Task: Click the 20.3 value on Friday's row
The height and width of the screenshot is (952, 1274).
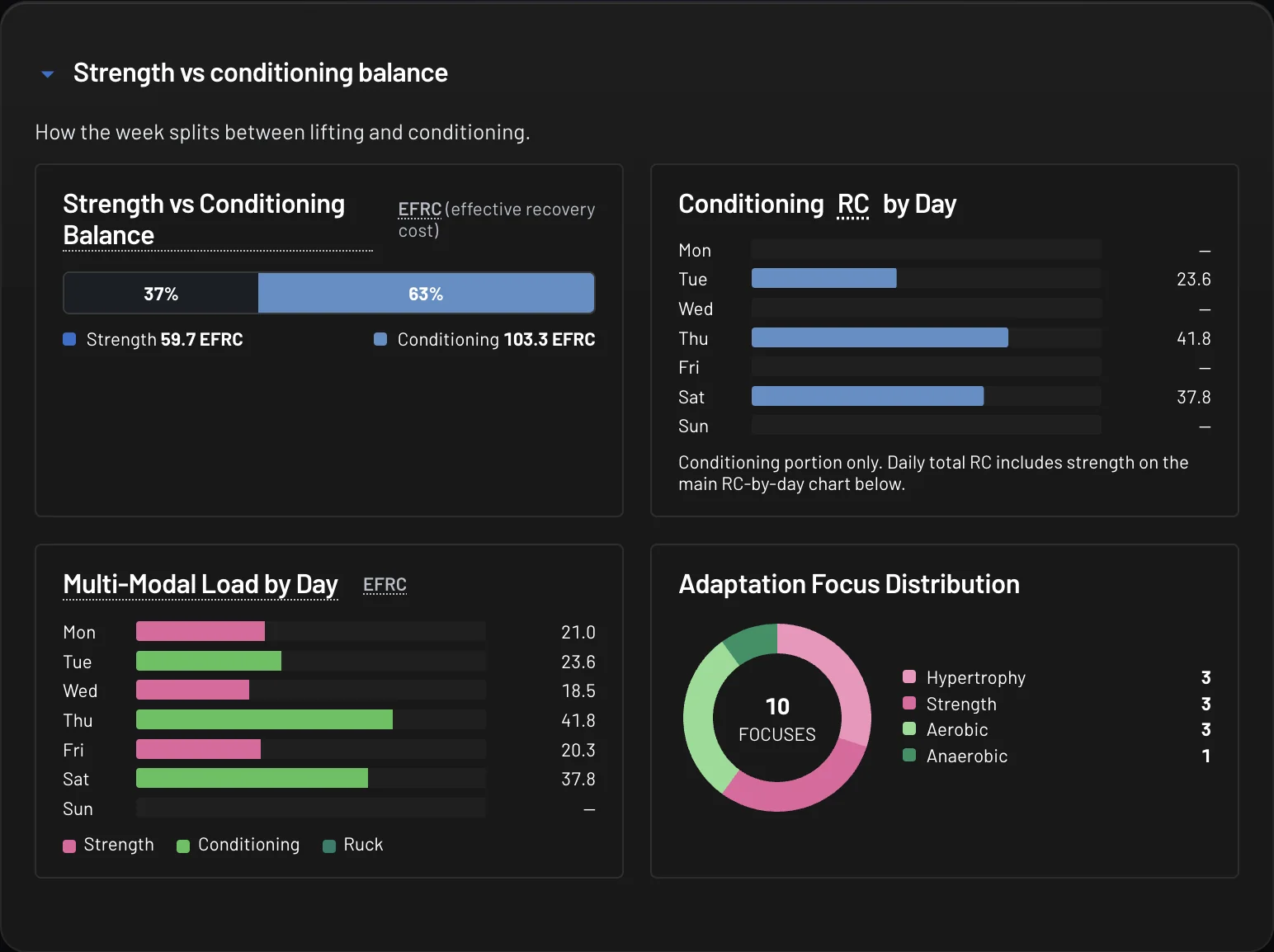Action: tap(578, 750)
